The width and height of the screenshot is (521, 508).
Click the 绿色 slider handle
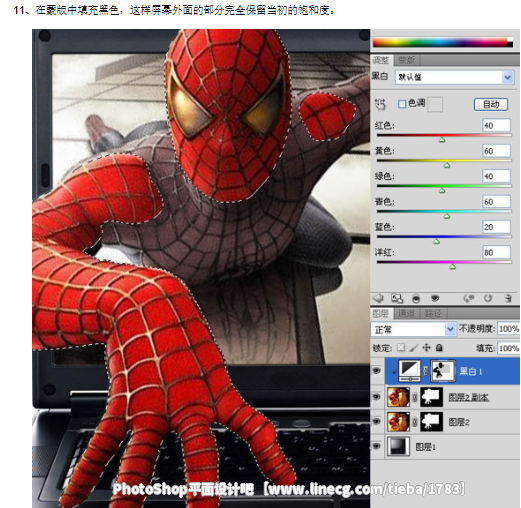(x=442, y=191)
